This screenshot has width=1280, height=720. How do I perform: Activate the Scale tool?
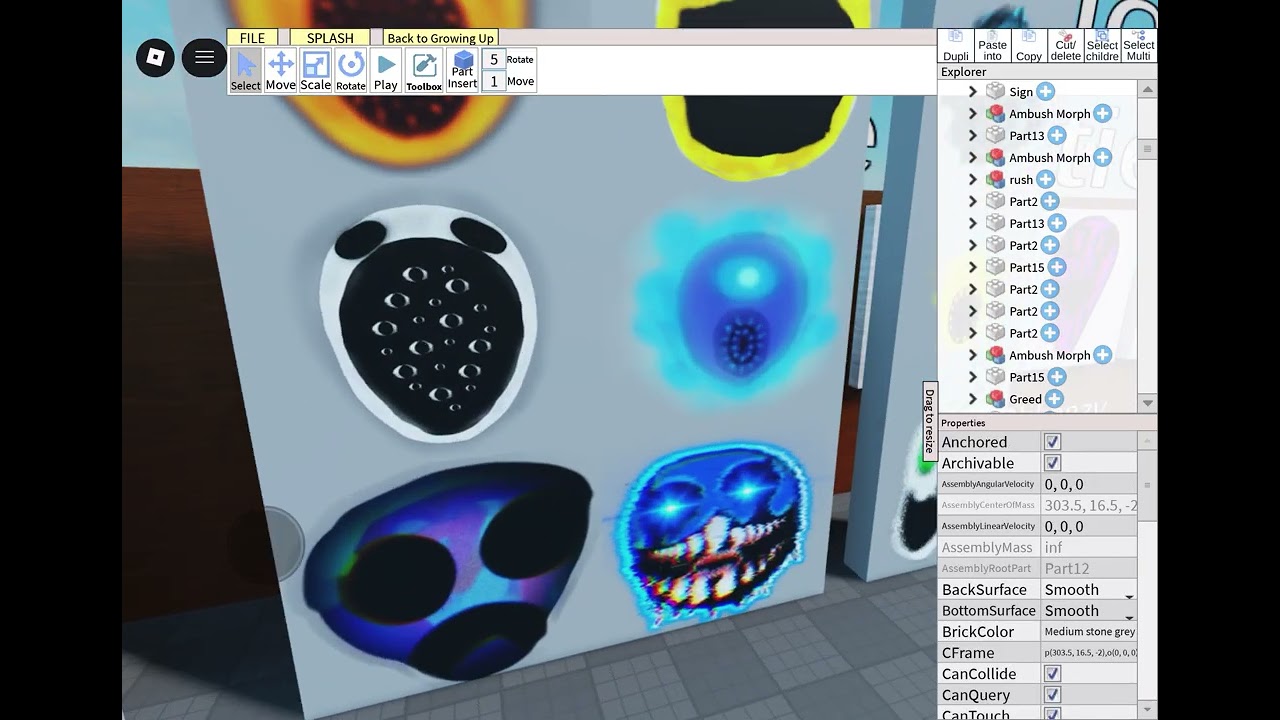pyautogui.click(x=316, y=71)
